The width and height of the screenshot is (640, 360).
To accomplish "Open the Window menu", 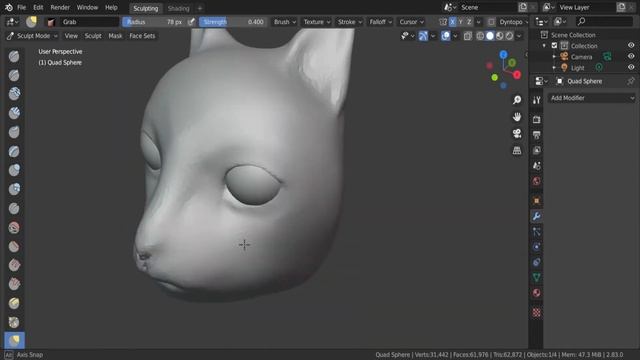I will point(87,7).
